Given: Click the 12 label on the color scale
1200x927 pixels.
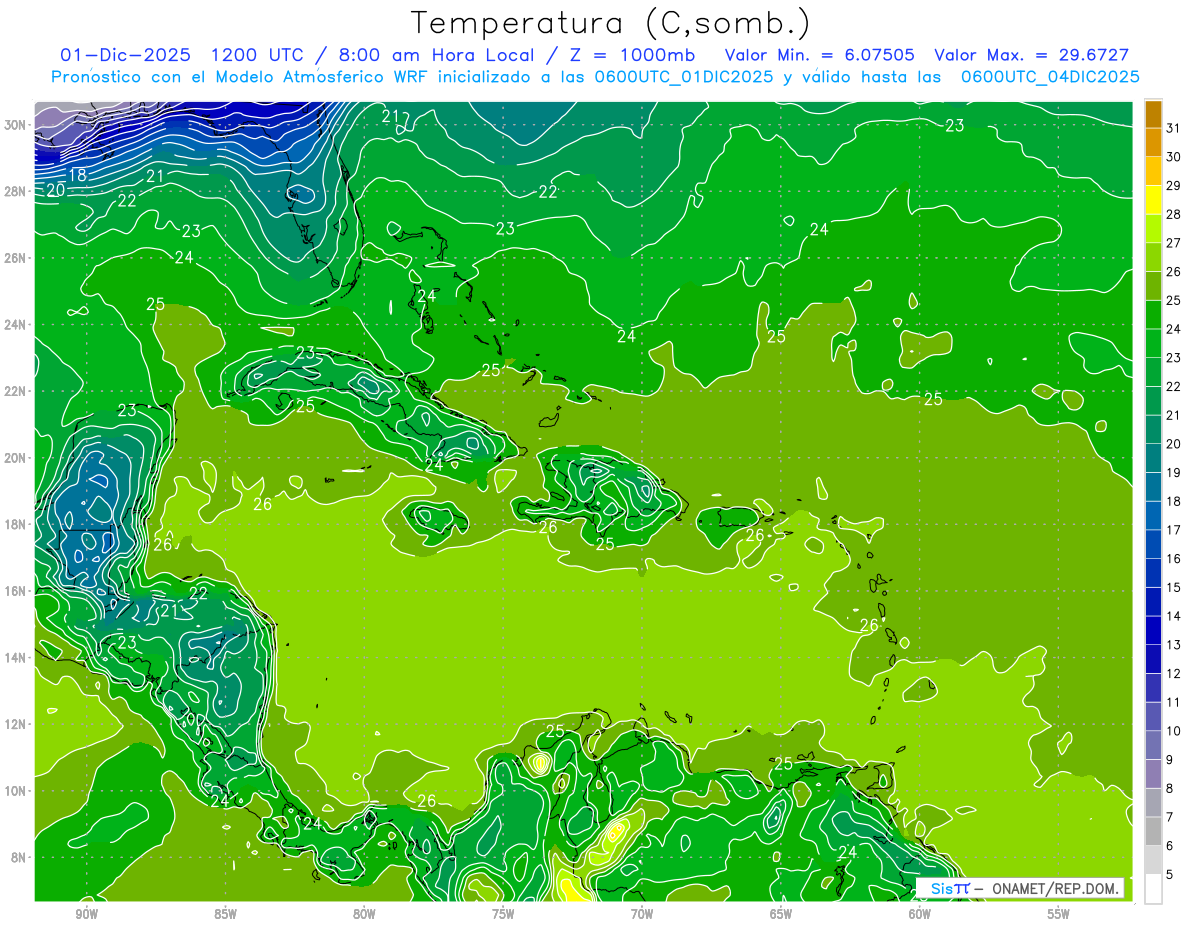Looking at the screenshot, I should point(1174,673).
